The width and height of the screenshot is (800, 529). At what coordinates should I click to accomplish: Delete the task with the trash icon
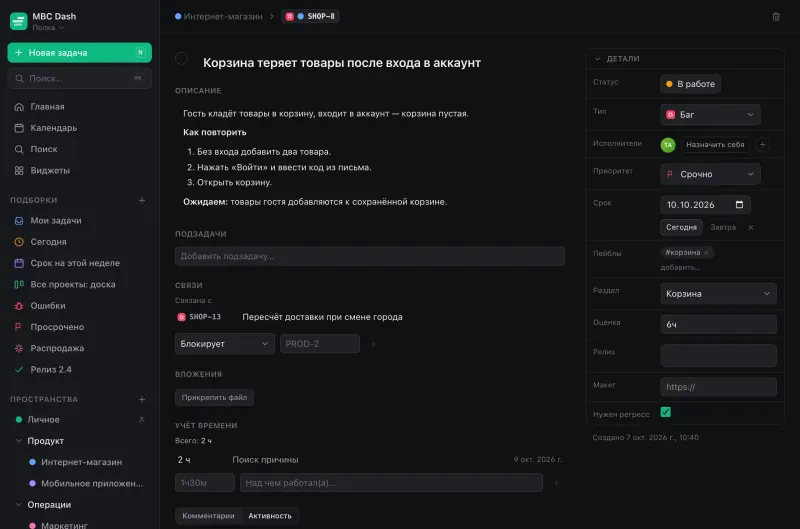pyautogui.click(x=776, y=17)
